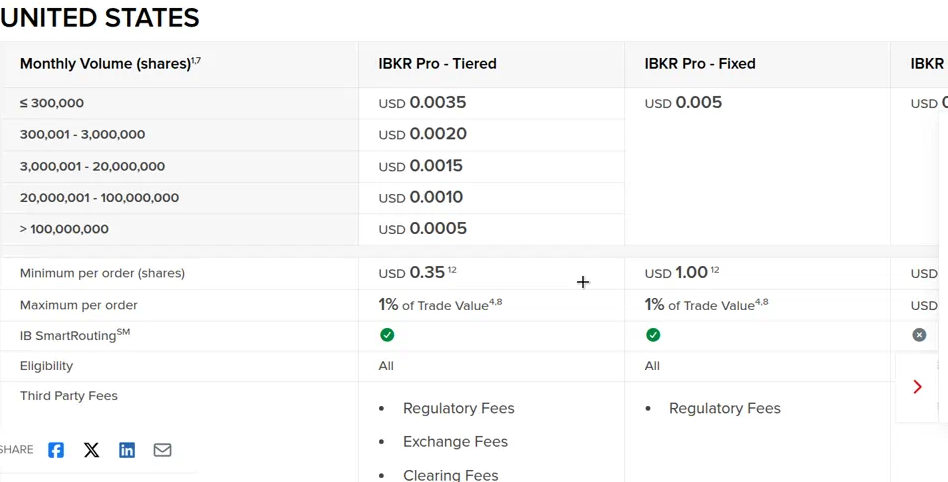
Task: Click the USD 0.0010 tiered rate
Action: point(421,198)
